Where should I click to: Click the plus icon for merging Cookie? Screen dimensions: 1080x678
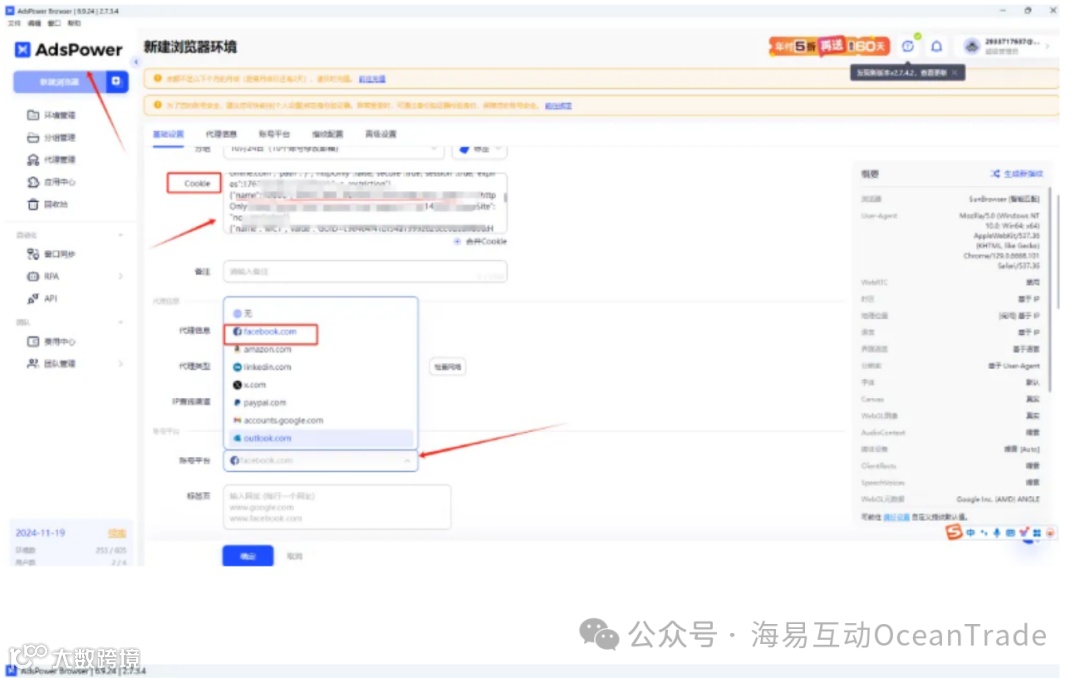457,241
